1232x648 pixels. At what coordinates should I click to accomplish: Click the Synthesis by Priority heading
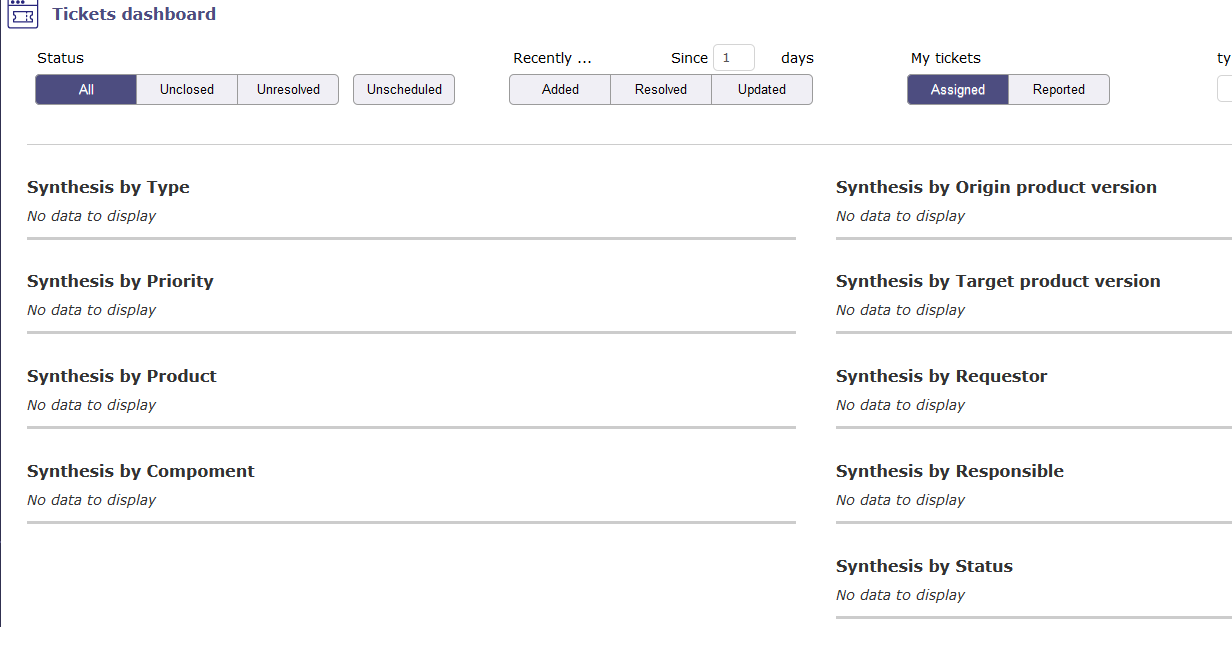(120, 281)
